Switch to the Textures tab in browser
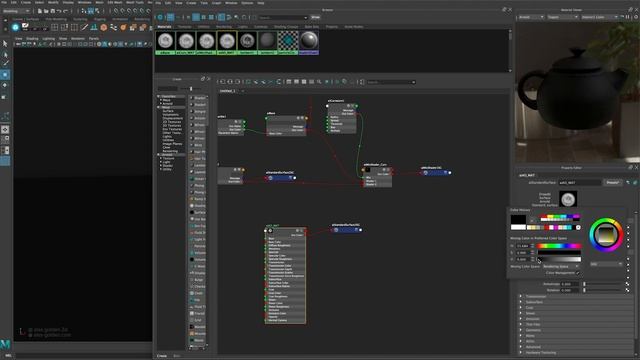This screenshot has width=640, height=360. (x=184, y=27)
